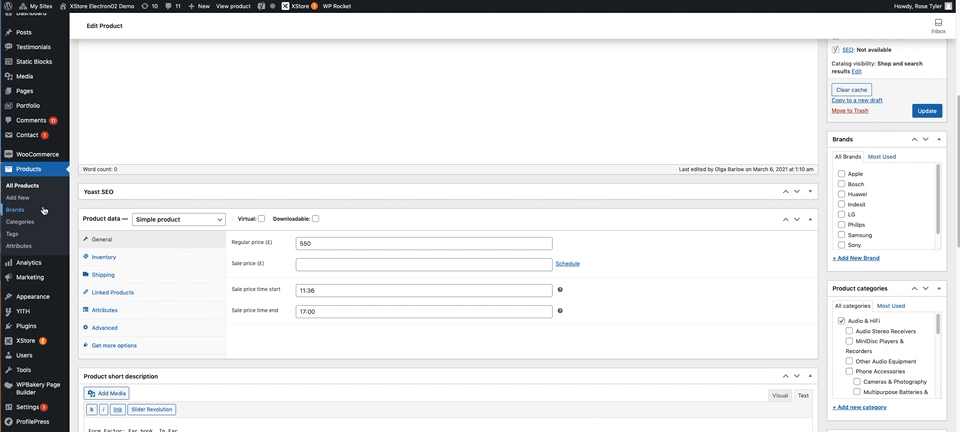Open comments bubble showing 11 in admin bar
This screenshot has width=960, height=432.
pyautogui.click(x=173, y=6)
